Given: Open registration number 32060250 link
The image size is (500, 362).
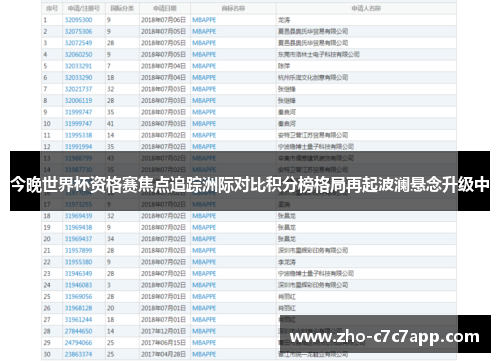Looking at the screenshot, I should (78, 54).
